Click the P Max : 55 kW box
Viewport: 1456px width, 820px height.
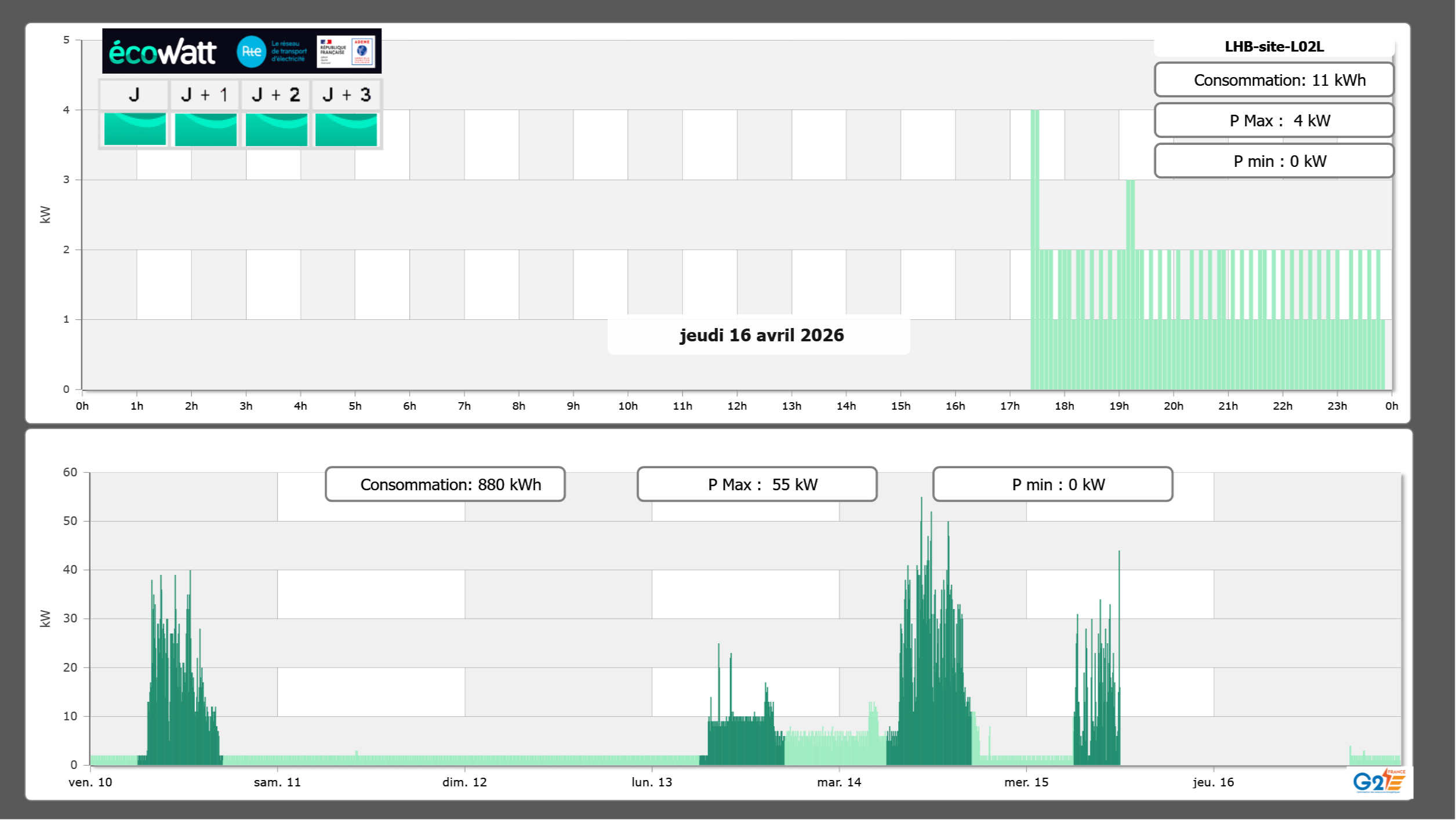(x=757, y=484)
